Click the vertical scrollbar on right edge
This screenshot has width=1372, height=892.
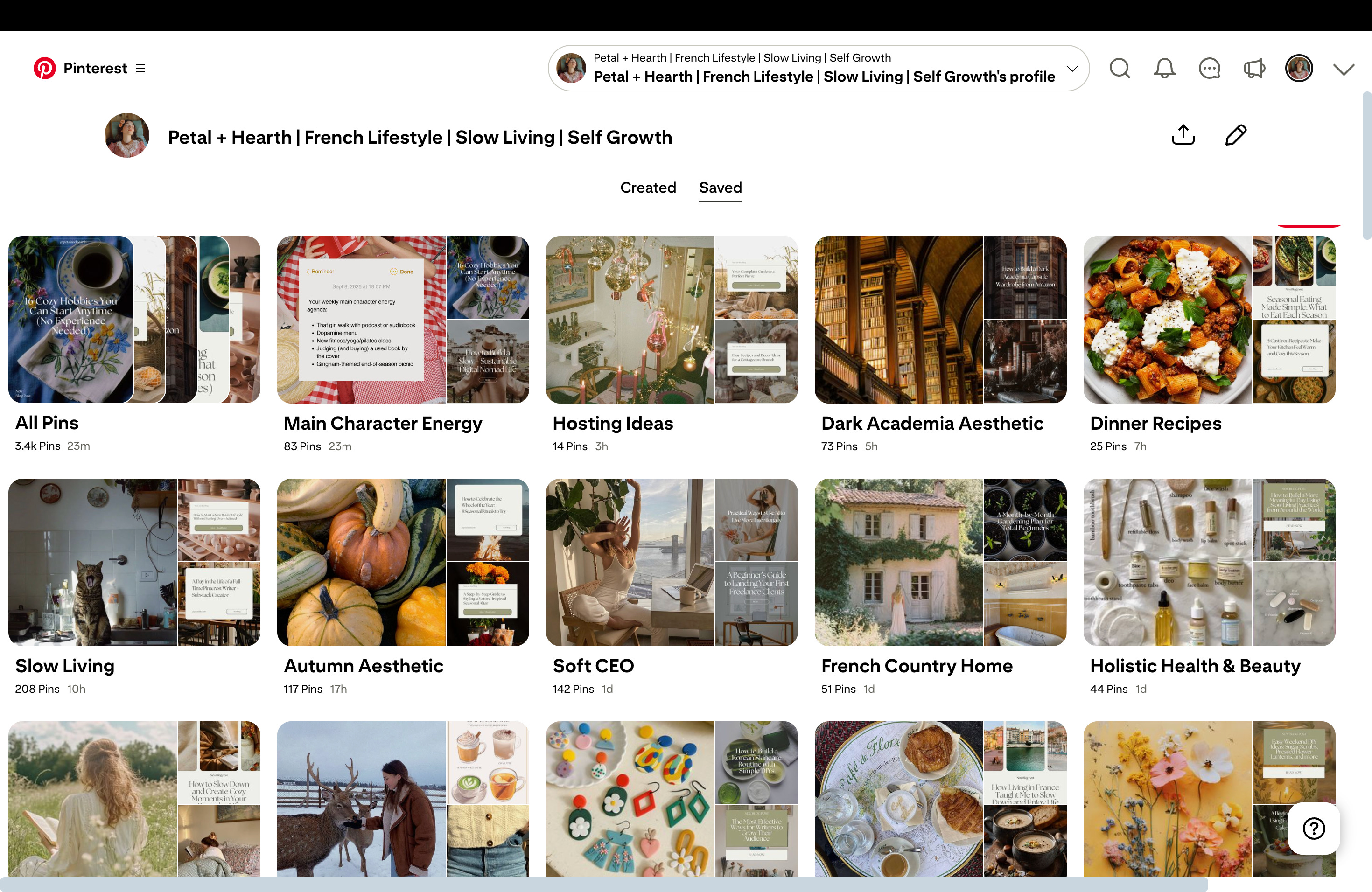click(1366, 165)
